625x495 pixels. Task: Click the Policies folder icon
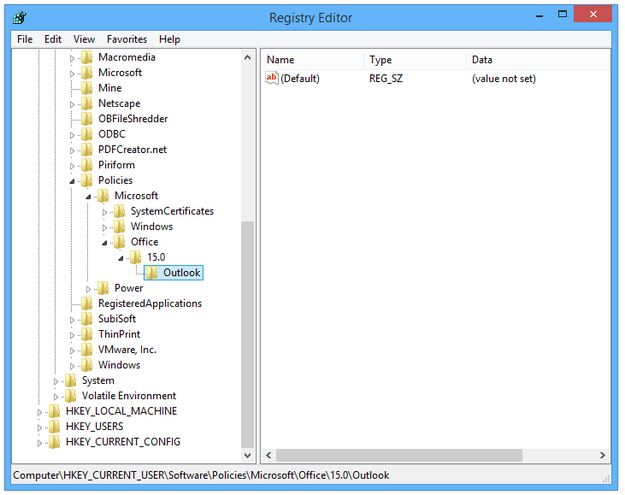click(86, 181)
